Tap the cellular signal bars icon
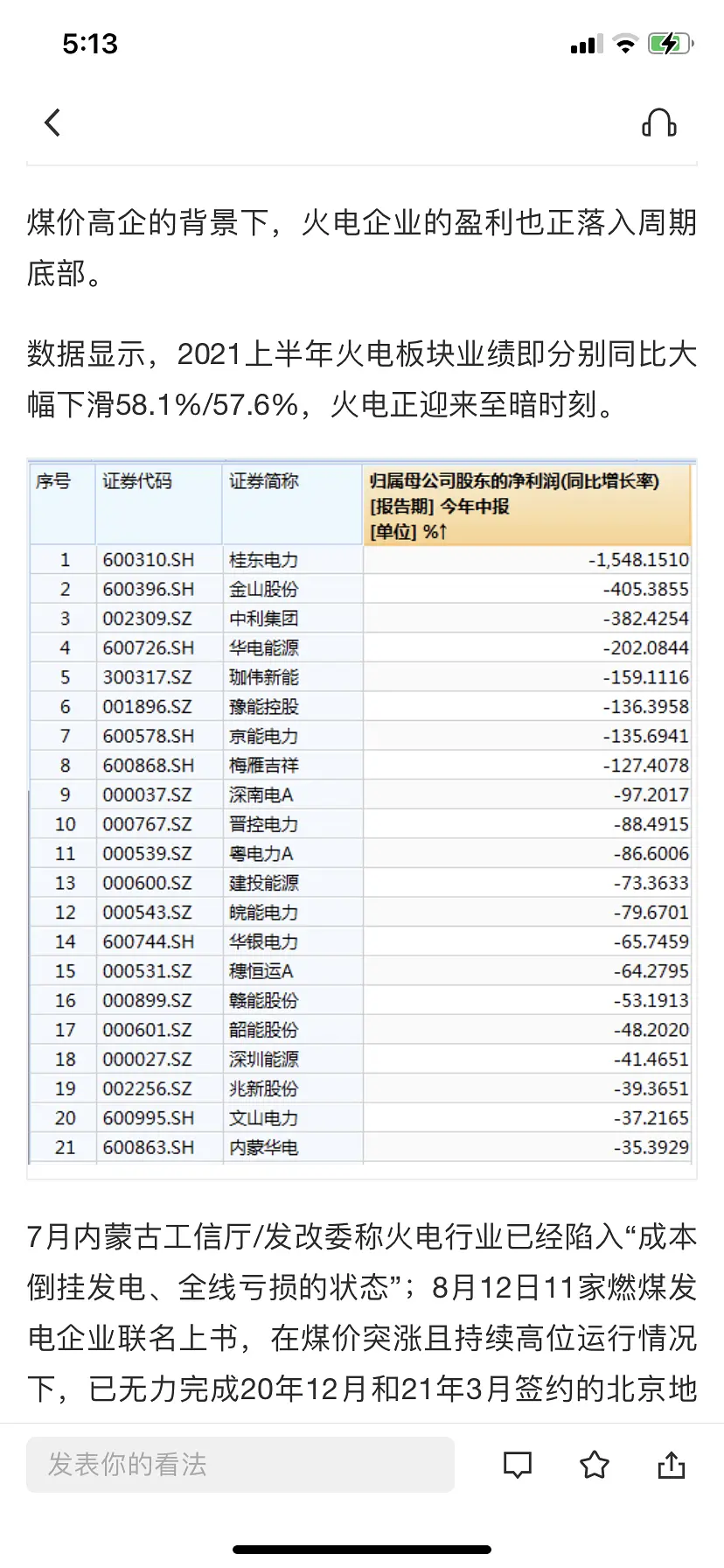This screenshot has width=724, height=1568. coord(586,45)
